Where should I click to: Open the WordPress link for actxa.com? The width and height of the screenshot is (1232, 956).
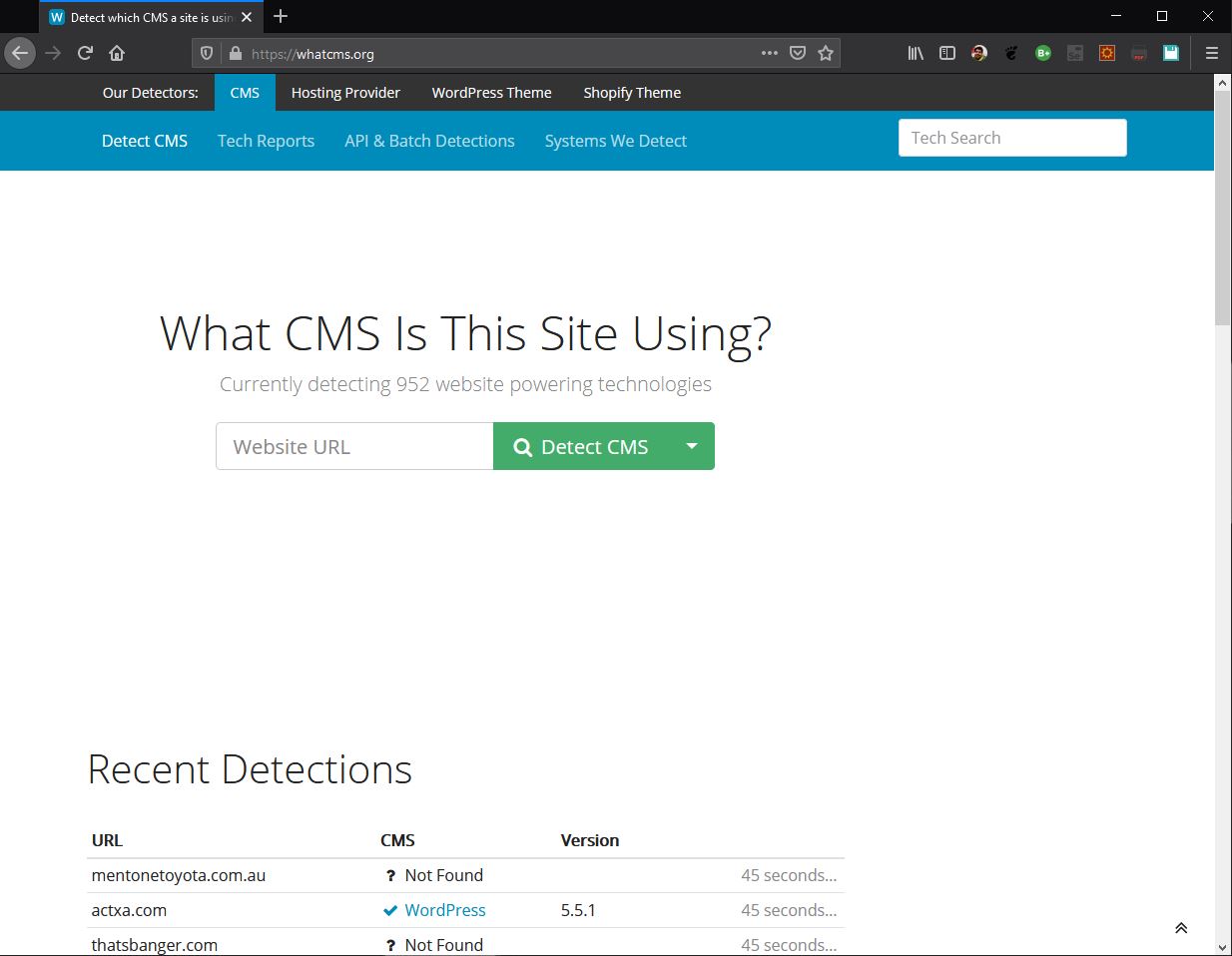tap(444, 910)
